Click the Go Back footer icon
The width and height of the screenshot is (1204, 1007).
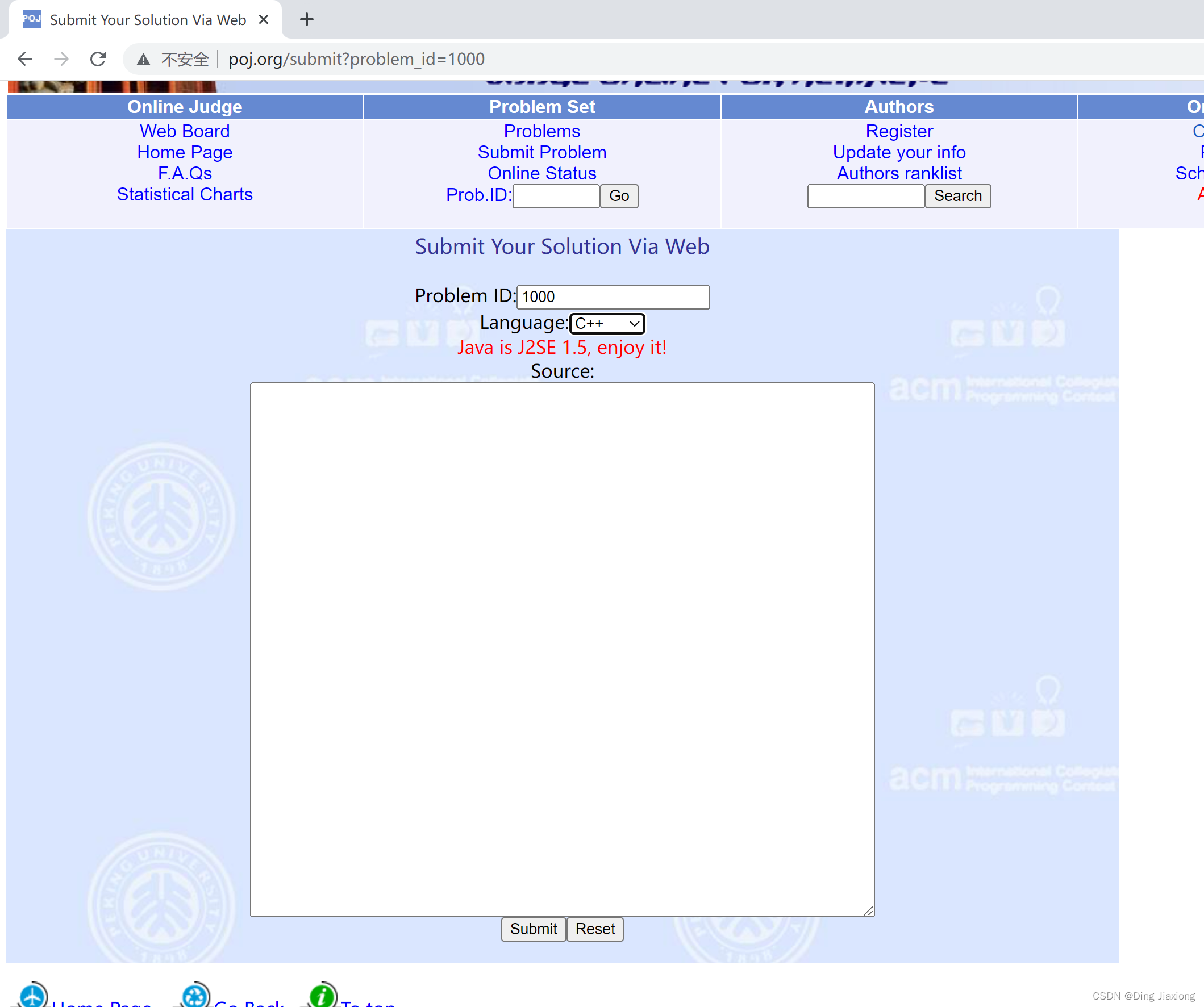click(195, 996)
